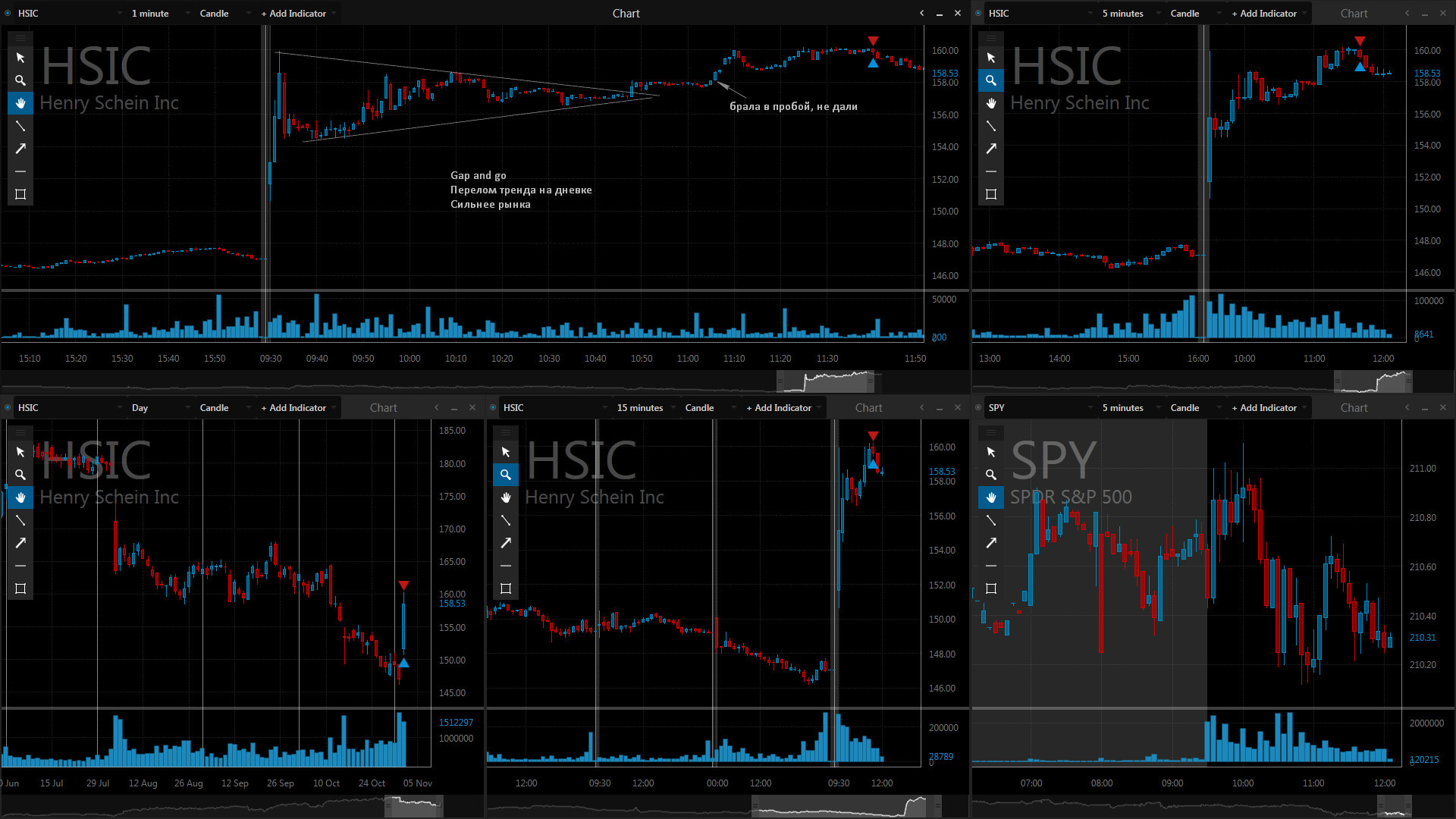
Task: Select the pointer tool in HSIC 5 minutes chart
Action: pos(991,58)
